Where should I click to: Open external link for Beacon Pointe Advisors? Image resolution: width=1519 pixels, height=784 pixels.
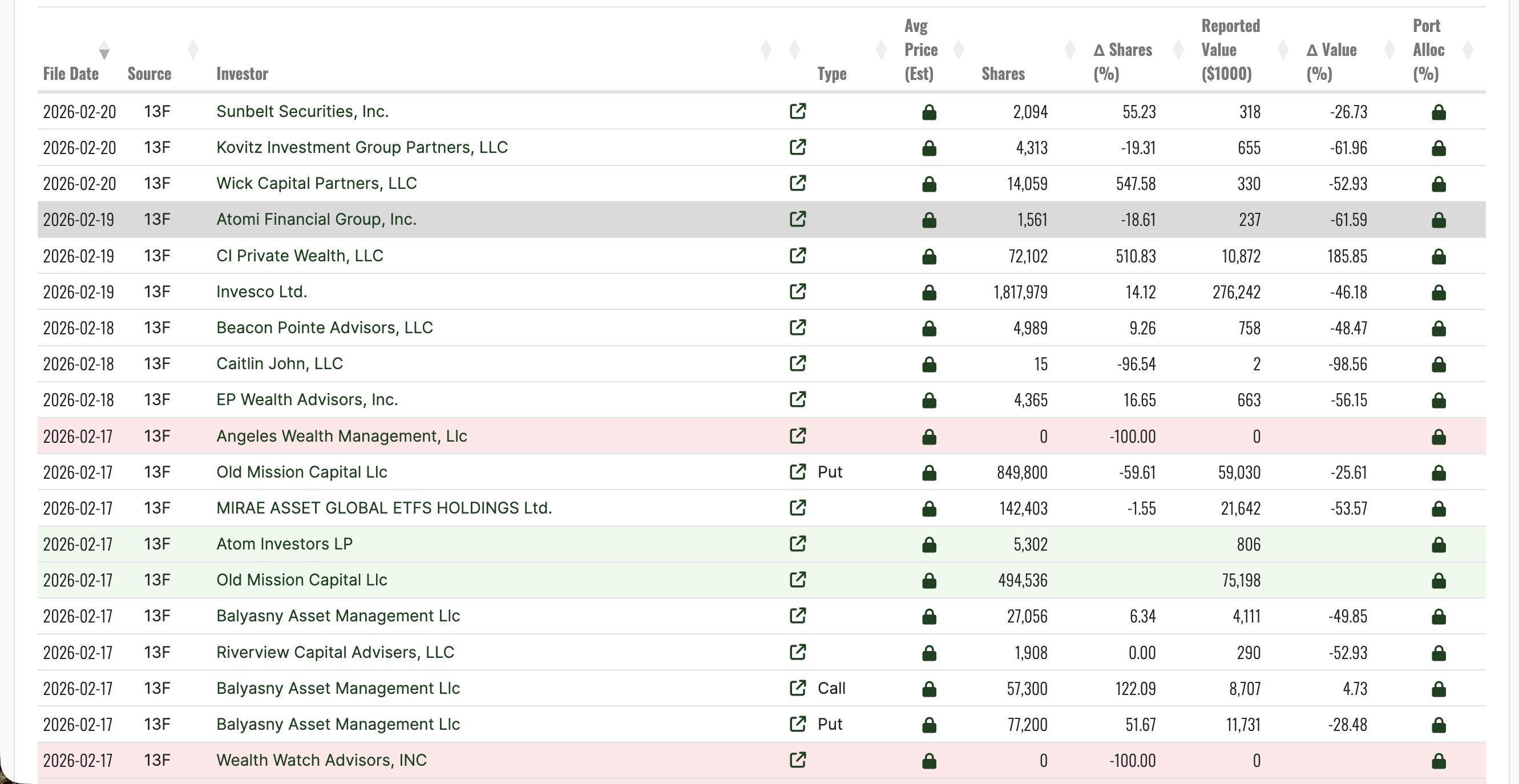(x=798, y=328)
